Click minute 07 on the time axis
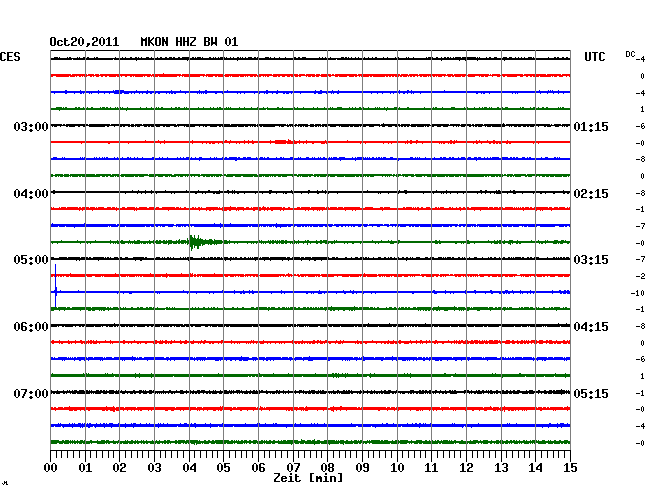The height and width of the screenshot is (494, 650). point(293,467)
